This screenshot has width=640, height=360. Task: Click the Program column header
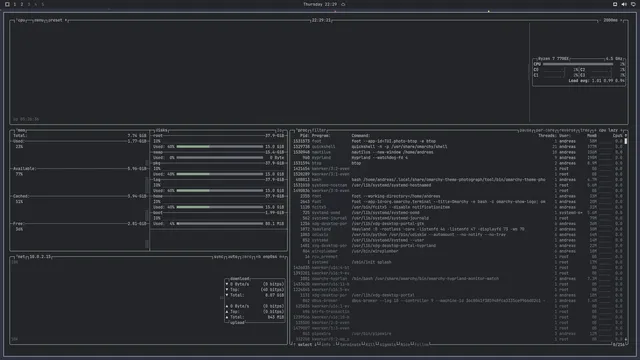[321, 136]
